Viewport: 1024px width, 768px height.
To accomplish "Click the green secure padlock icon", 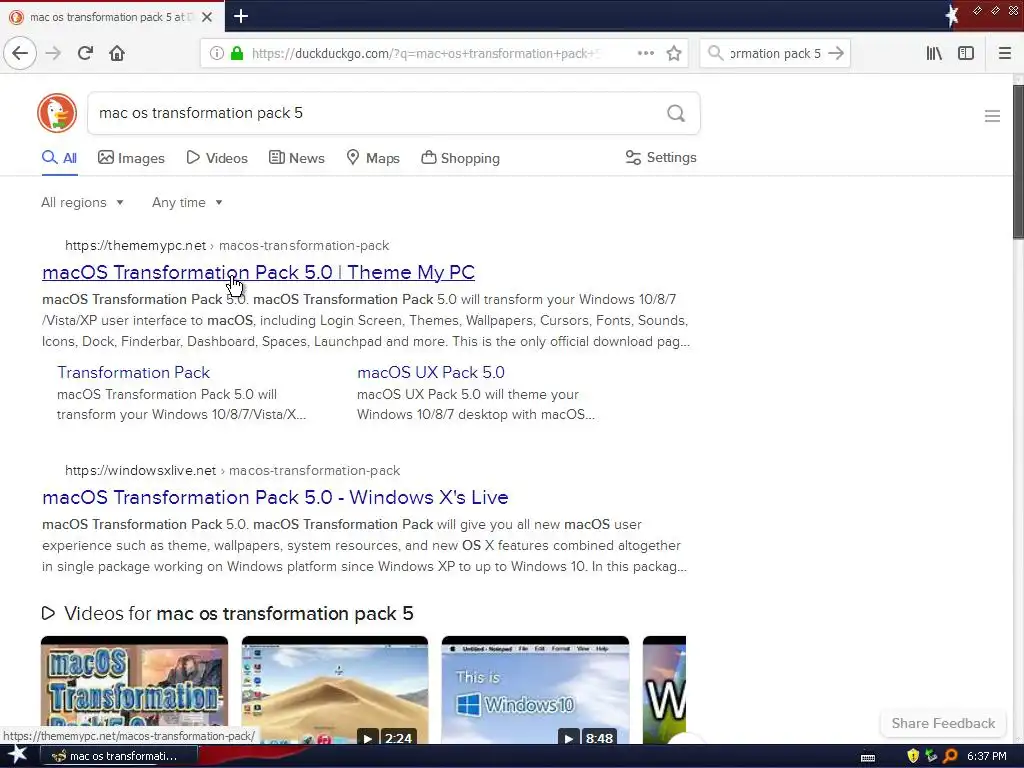I will pos(237,54).
